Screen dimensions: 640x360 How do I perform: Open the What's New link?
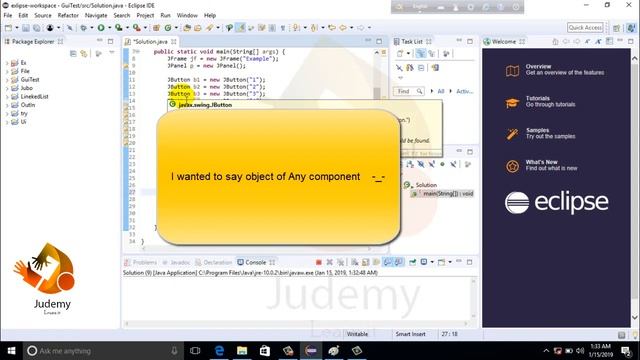[541, 162]
